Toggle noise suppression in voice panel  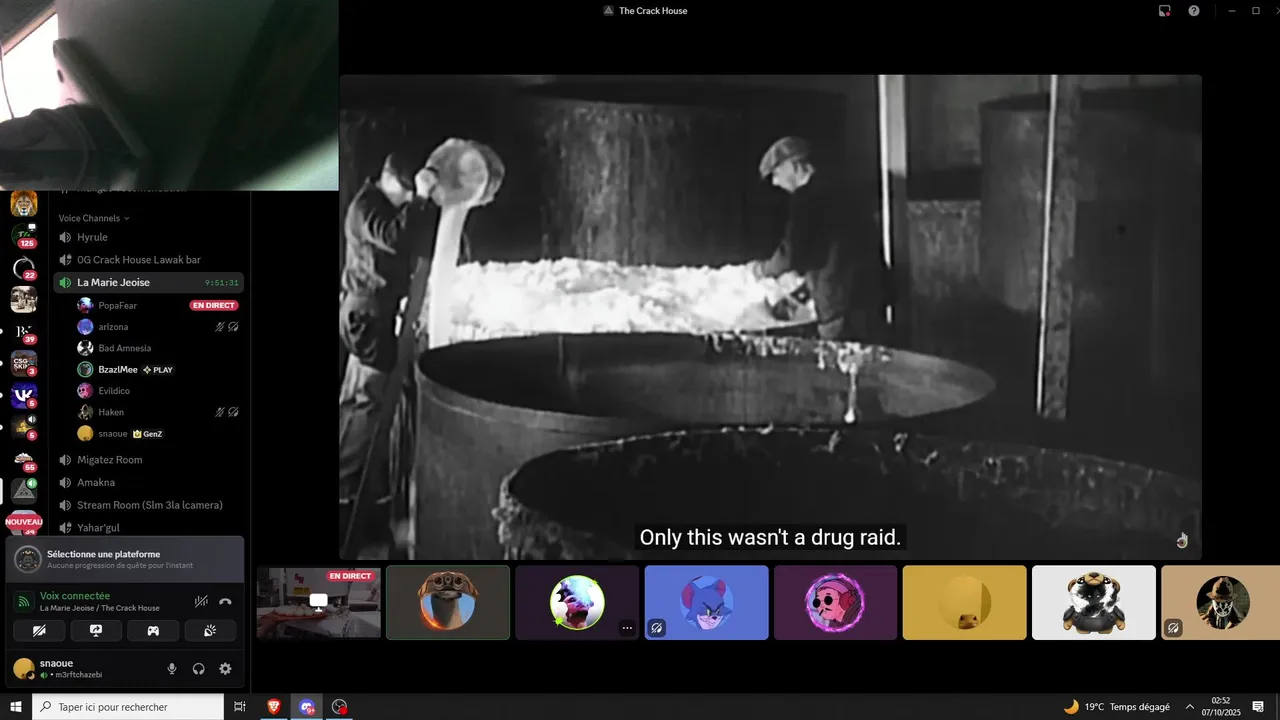tap(201, 601)
